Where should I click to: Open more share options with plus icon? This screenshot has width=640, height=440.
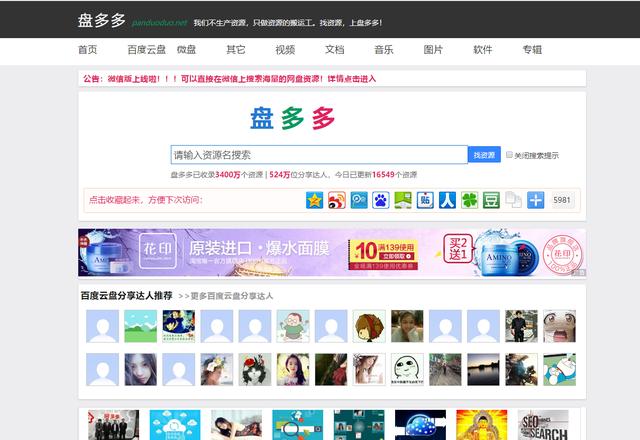[x=536, y=200]
